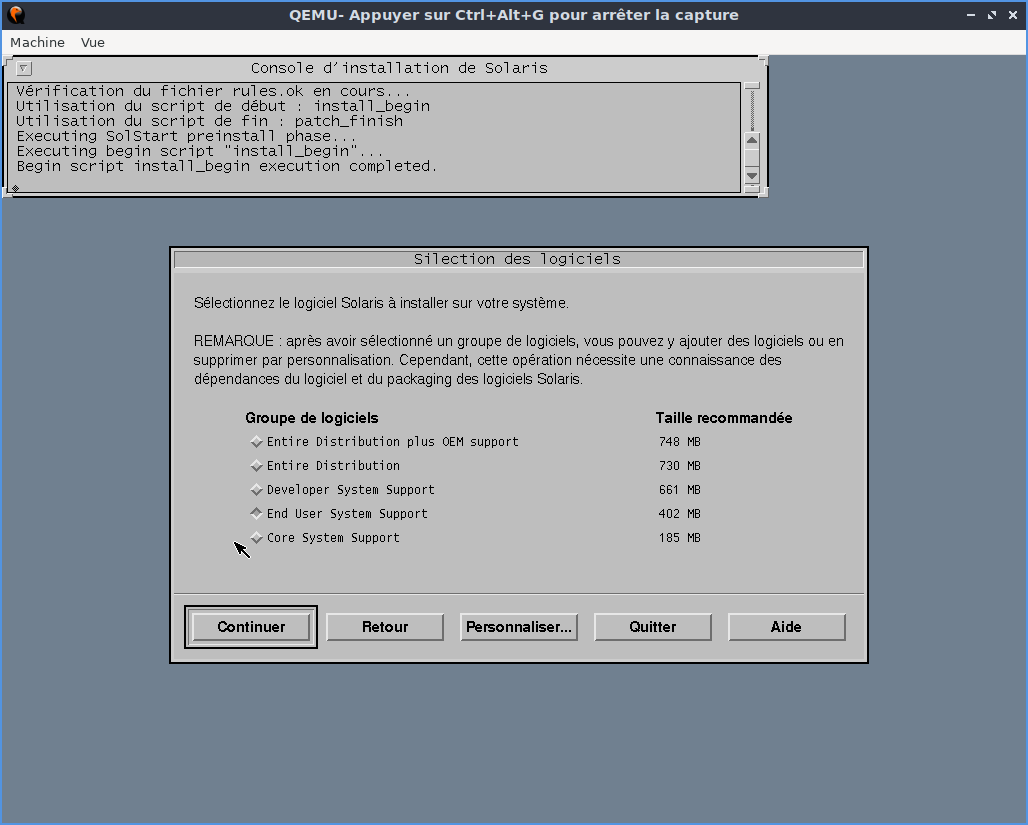
Task: Open help with the Aide button
Action: click(x=786, y=627)
